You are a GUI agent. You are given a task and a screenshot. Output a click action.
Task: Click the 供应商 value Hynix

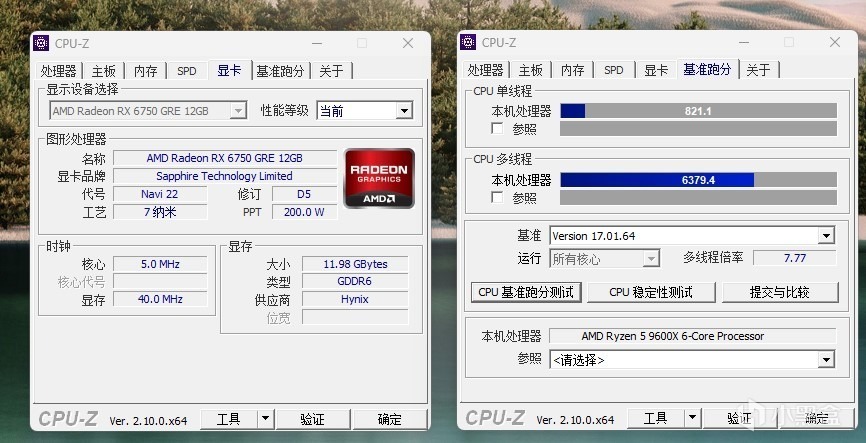pos(355,299)
